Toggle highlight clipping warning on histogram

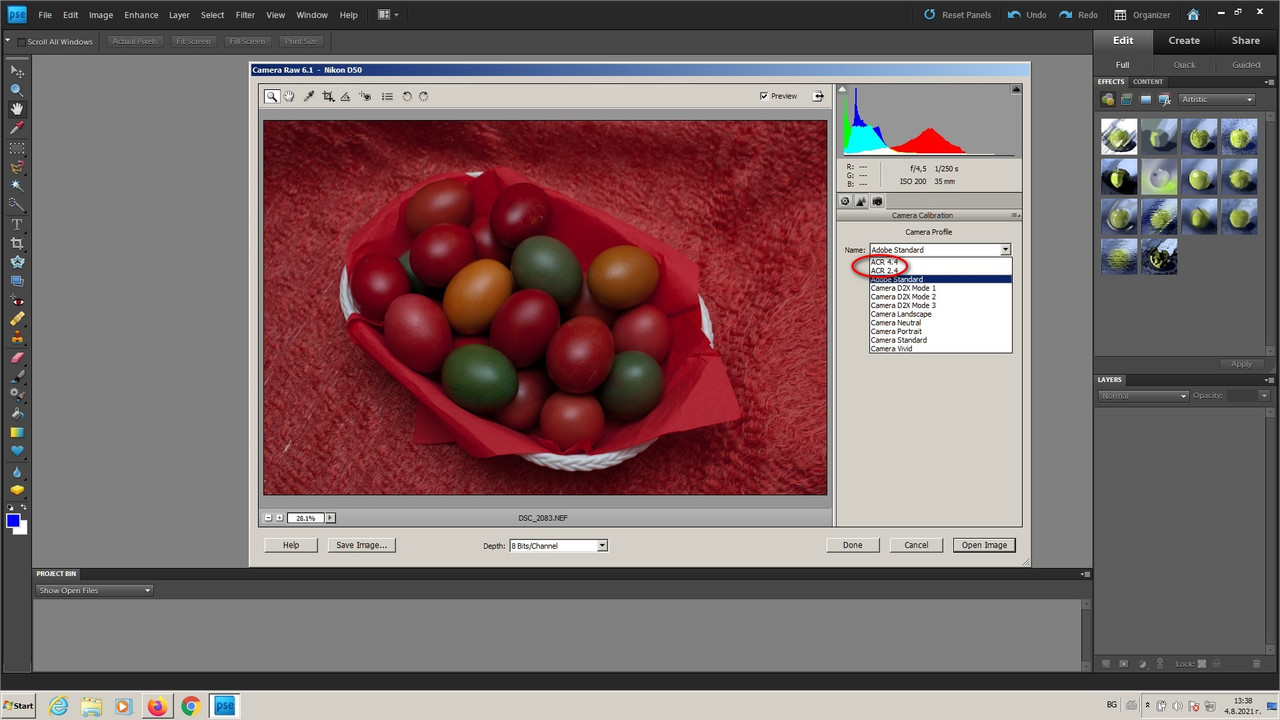pos(1016,90)
